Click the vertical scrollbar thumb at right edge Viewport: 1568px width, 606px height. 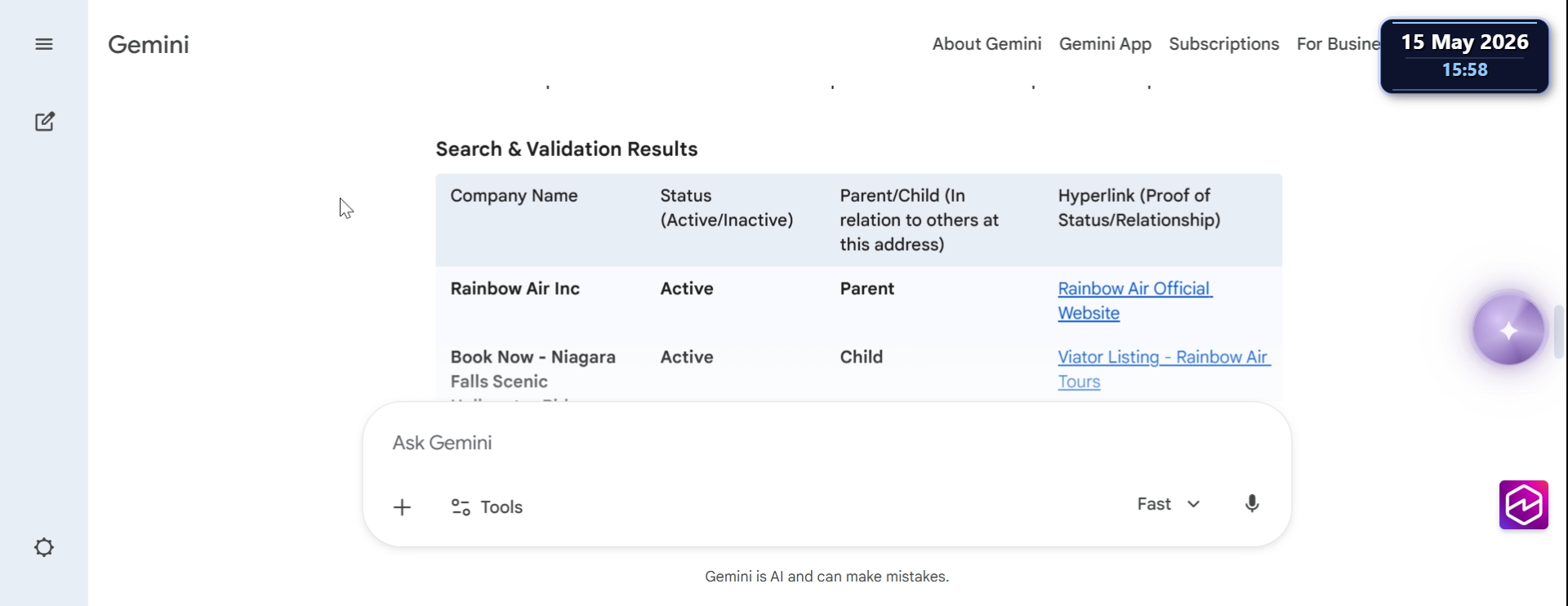(1558, 332)
